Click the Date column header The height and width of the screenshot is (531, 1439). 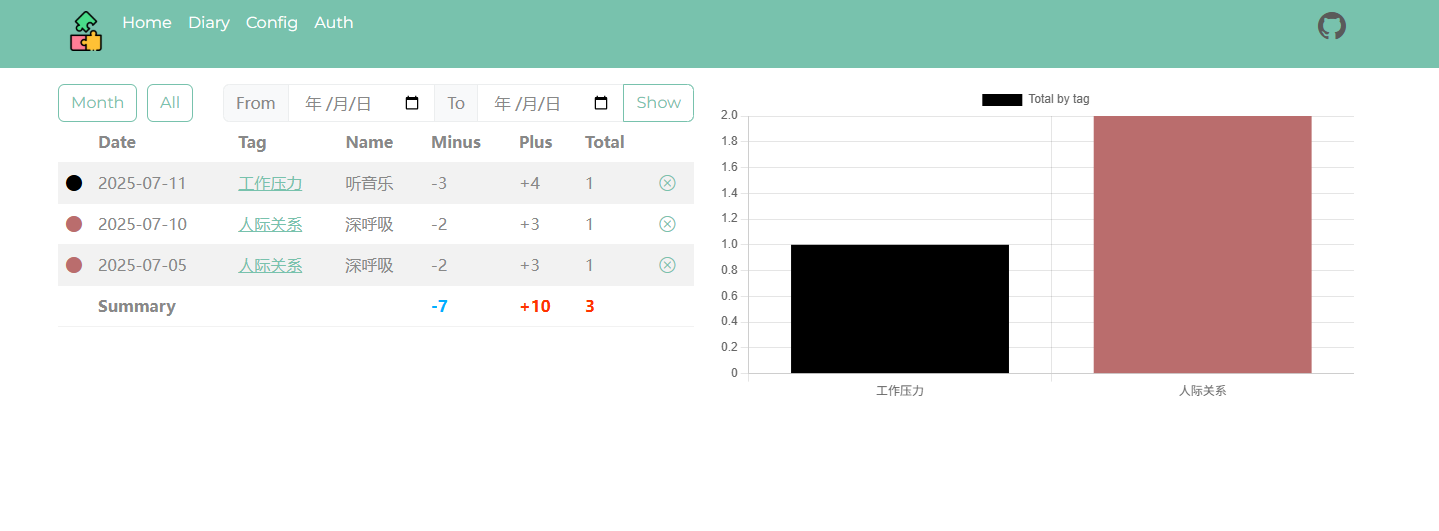coord(117,142)
